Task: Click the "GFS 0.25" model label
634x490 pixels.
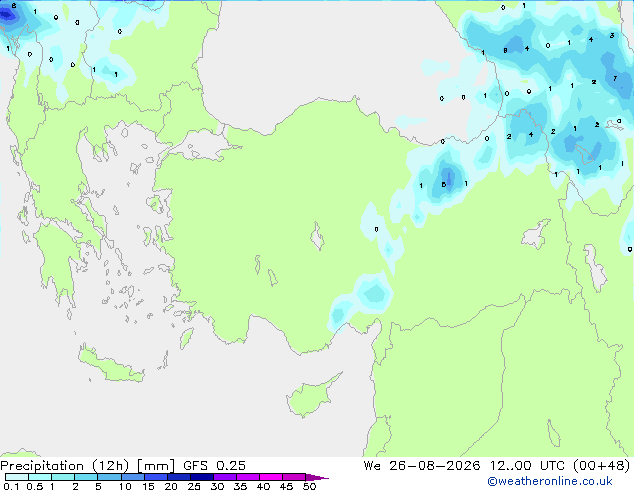Action: (x=214, y=466)
